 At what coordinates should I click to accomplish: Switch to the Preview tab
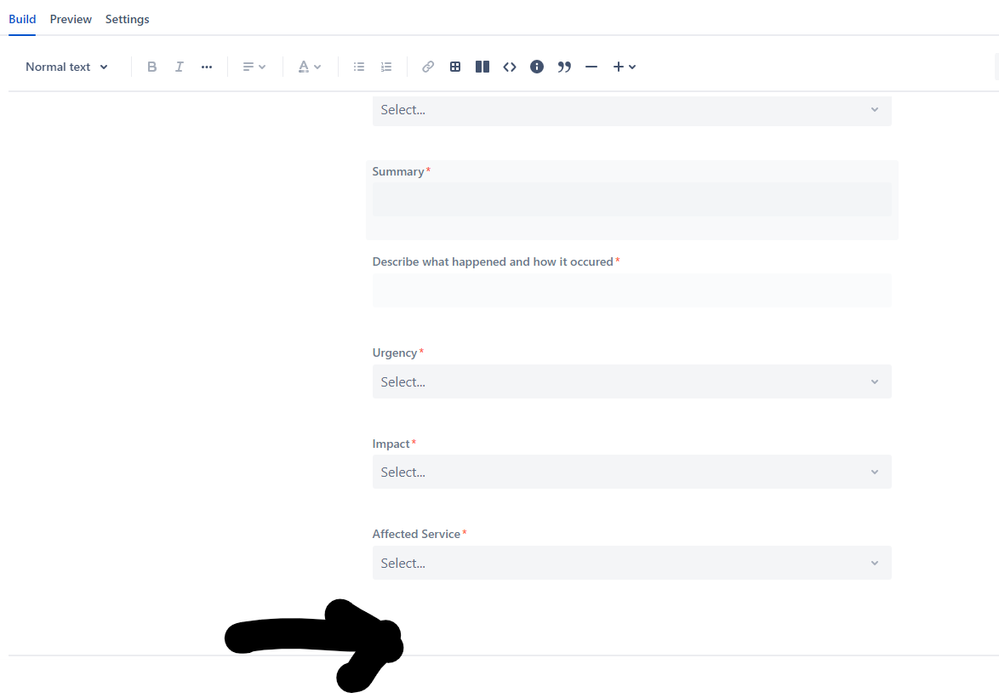pyautogui.click(x=71, y=19)
